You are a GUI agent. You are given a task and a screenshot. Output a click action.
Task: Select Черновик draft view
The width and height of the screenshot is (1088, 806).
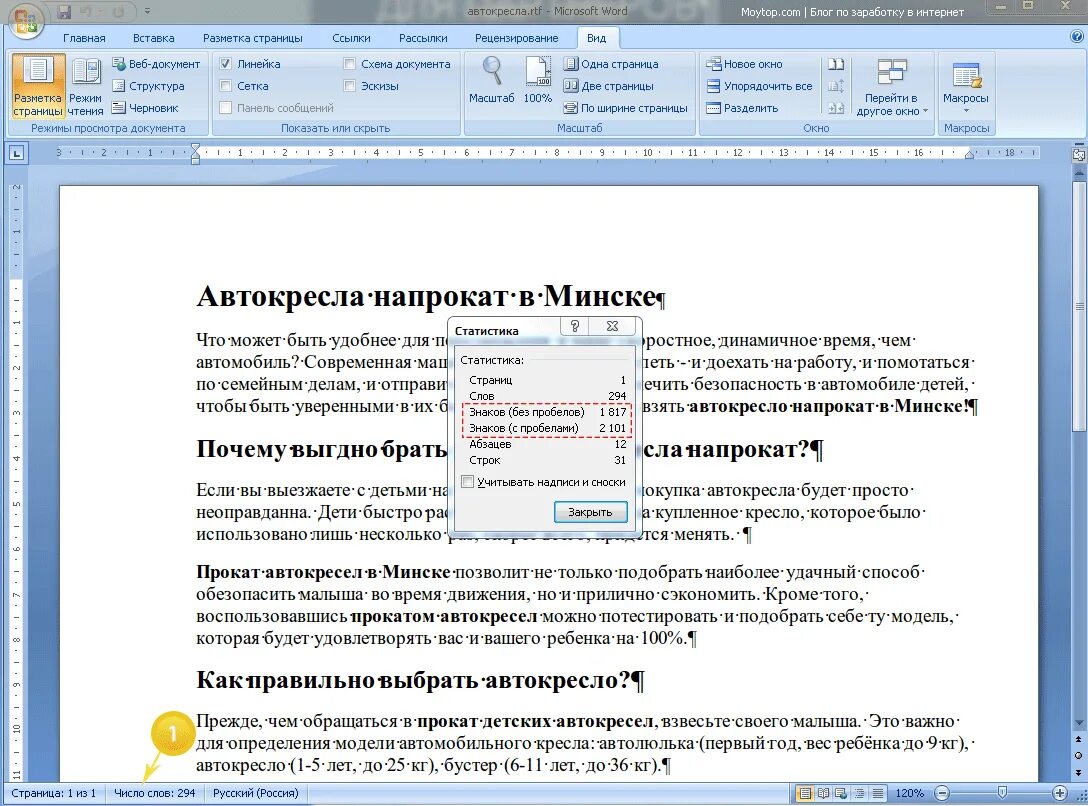pos(146,108)
